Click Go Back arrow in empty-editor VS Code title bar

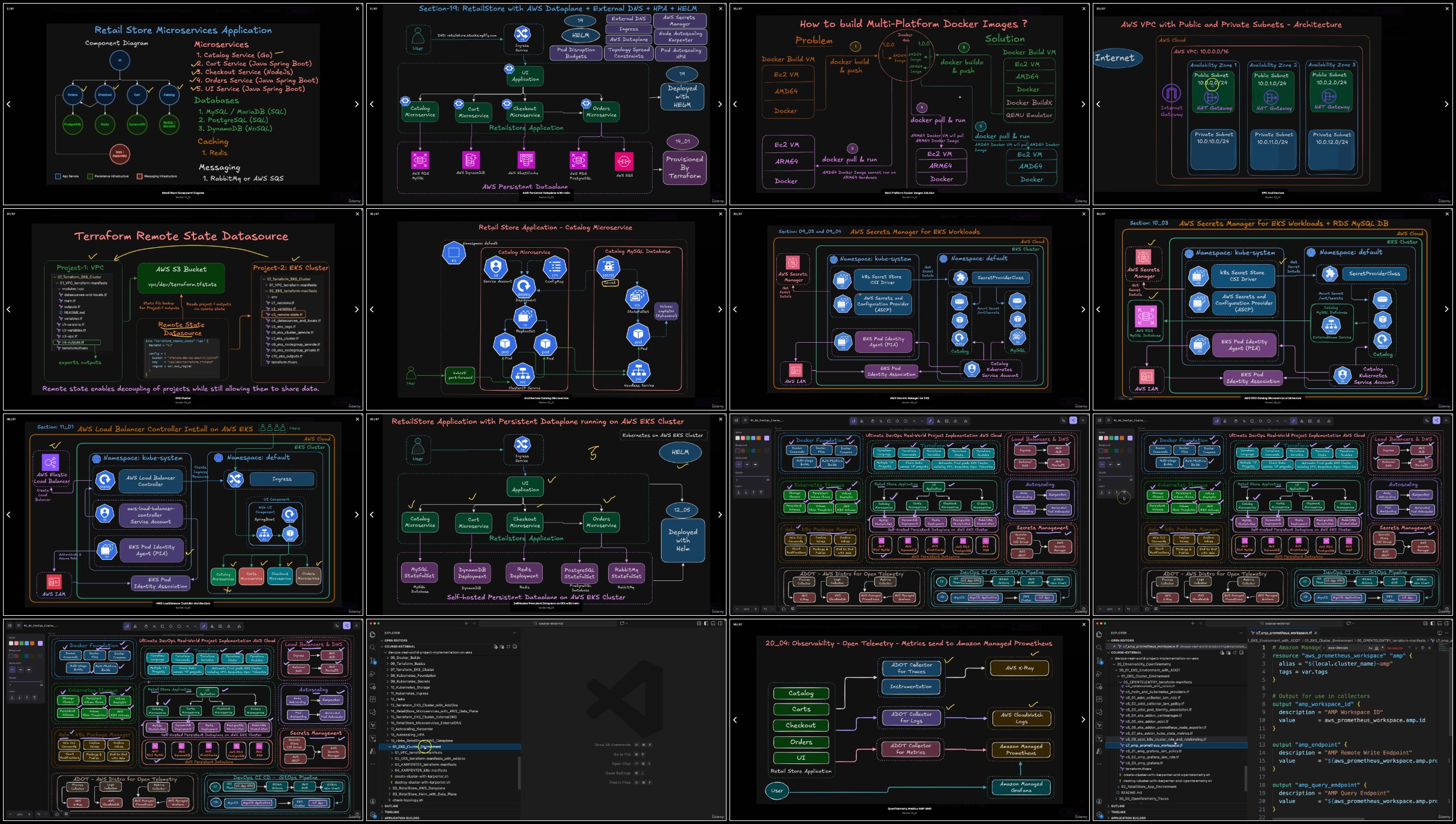click(467, 624)
